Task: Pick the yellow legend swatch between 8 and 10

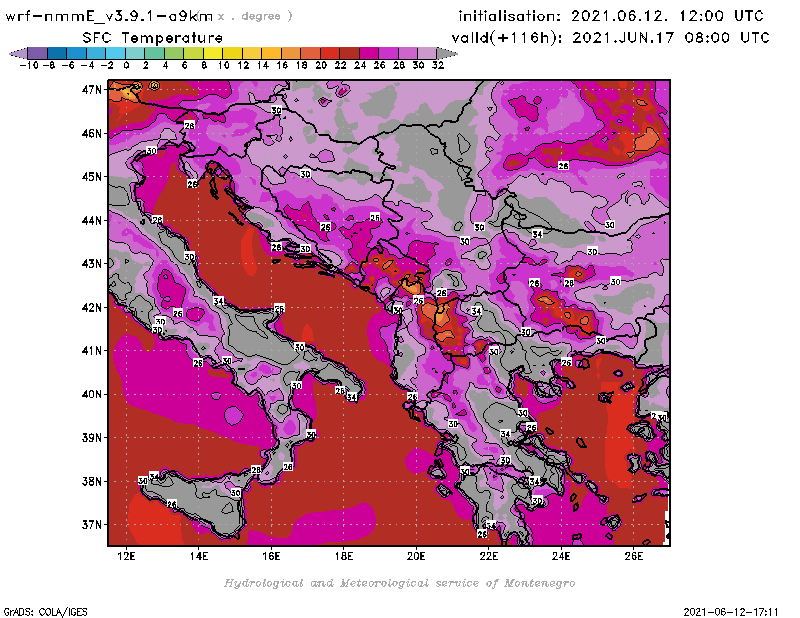Action: (213, 53)
